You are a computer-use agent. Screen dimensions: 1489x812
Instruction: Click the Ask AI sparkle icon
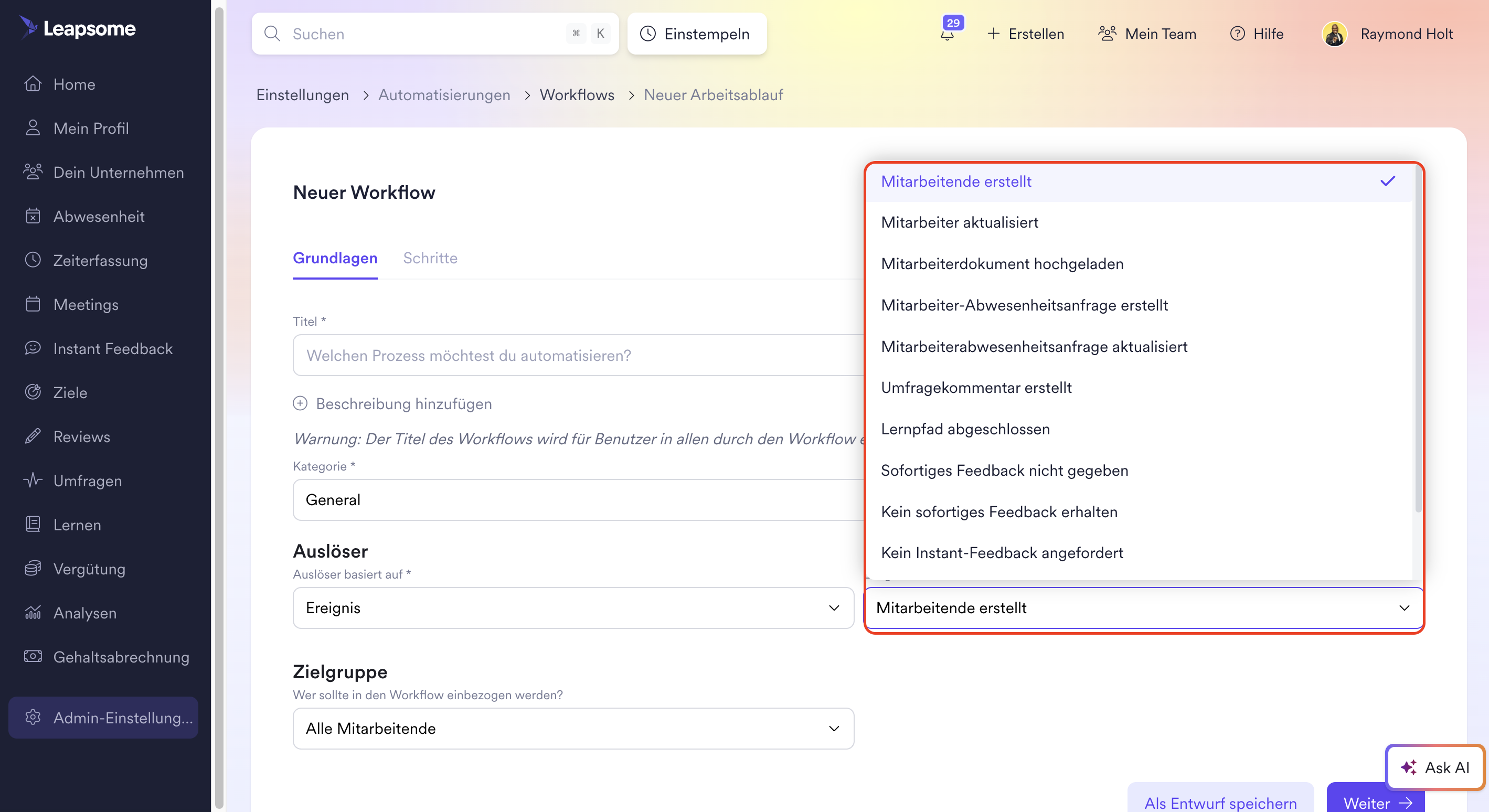[x=1408, y=767]
